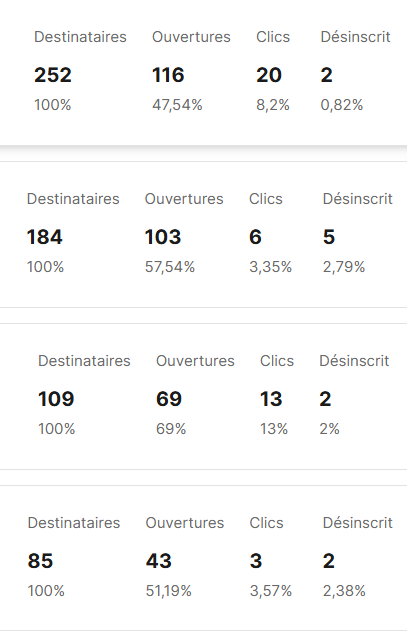407x632 pixels.
Task: Select the 51,19% open rate
Action: 168,591
